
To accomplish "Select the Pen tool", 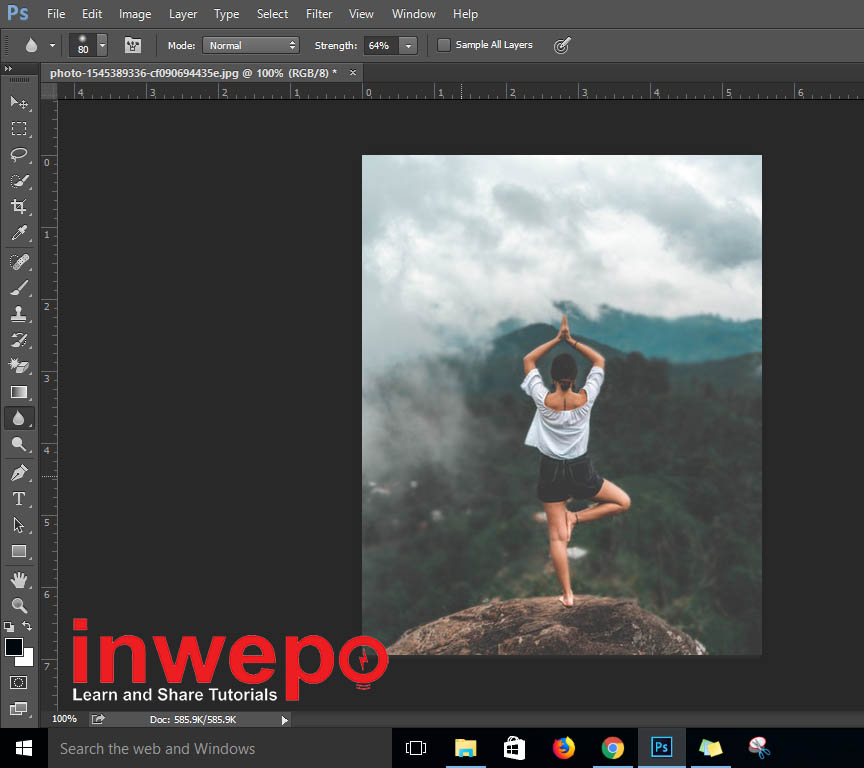I will pos(19,472).
